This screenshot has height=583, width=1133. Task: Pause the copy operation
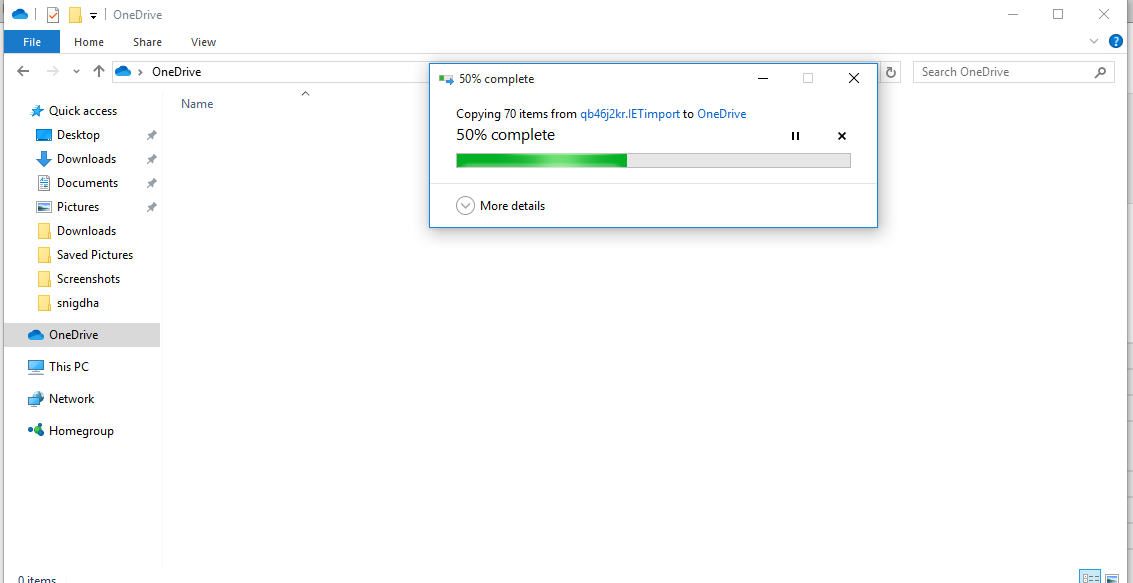tap(796, 136)
